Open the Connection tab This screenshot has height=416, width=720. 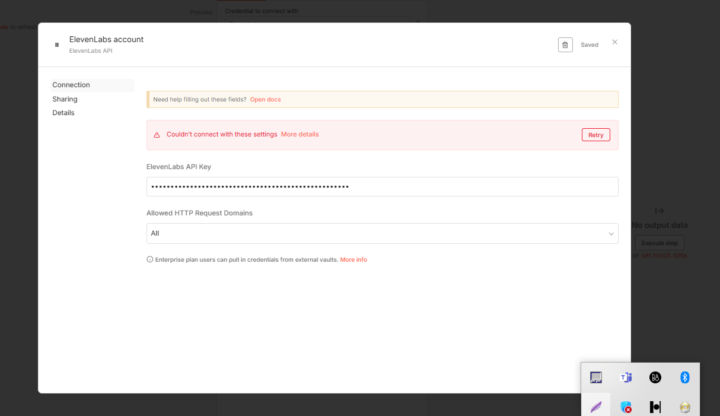pyautogui.click(x=92, y=85)
